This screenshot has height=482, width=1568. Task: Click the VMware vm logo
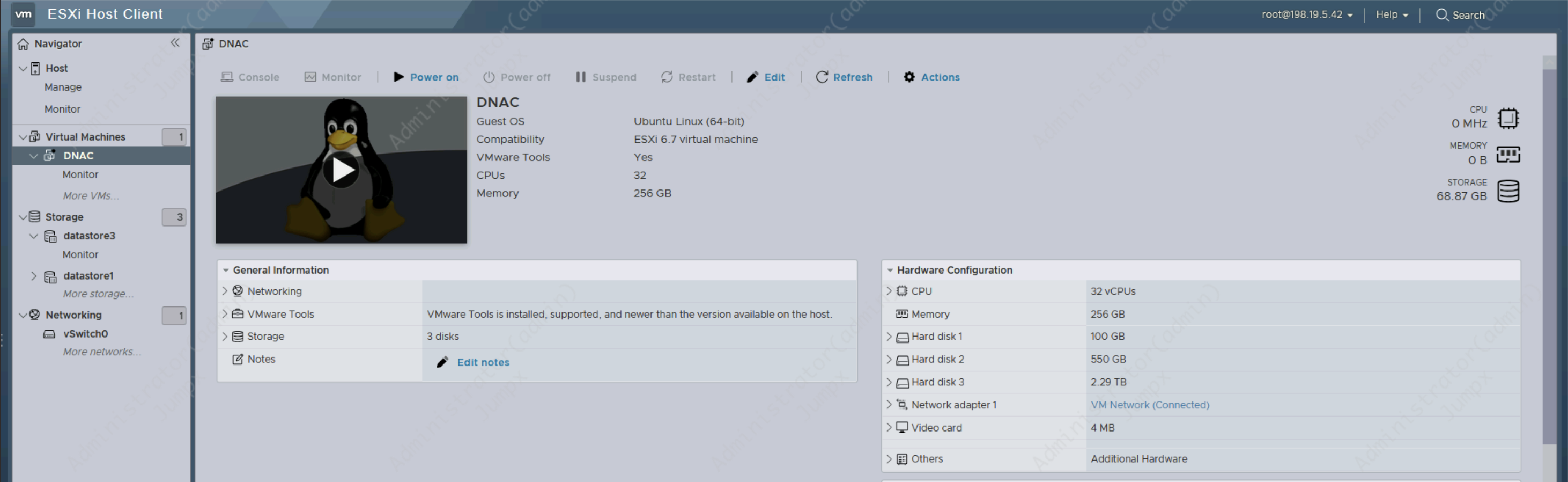pyautogui.click(x=23, y=14)
